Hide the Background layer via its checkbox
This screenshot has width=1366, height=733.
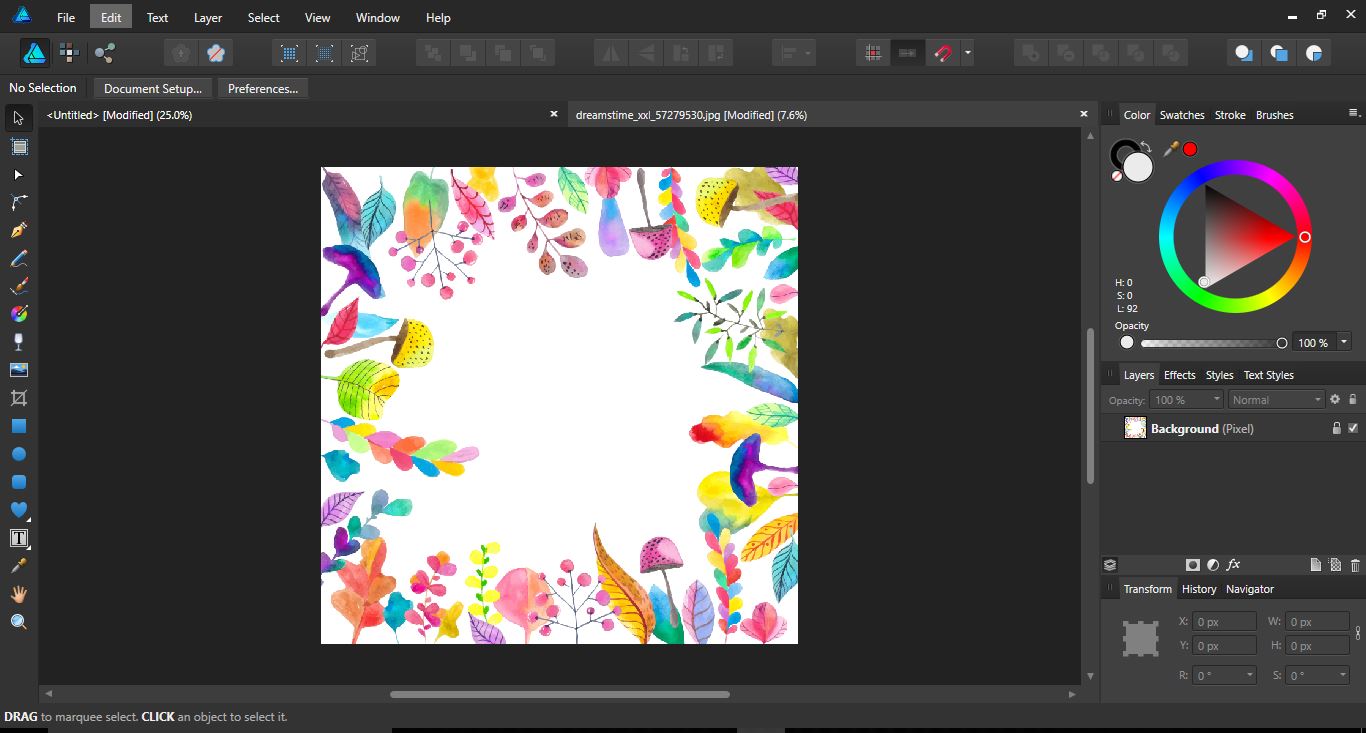tap(1354, 428)
